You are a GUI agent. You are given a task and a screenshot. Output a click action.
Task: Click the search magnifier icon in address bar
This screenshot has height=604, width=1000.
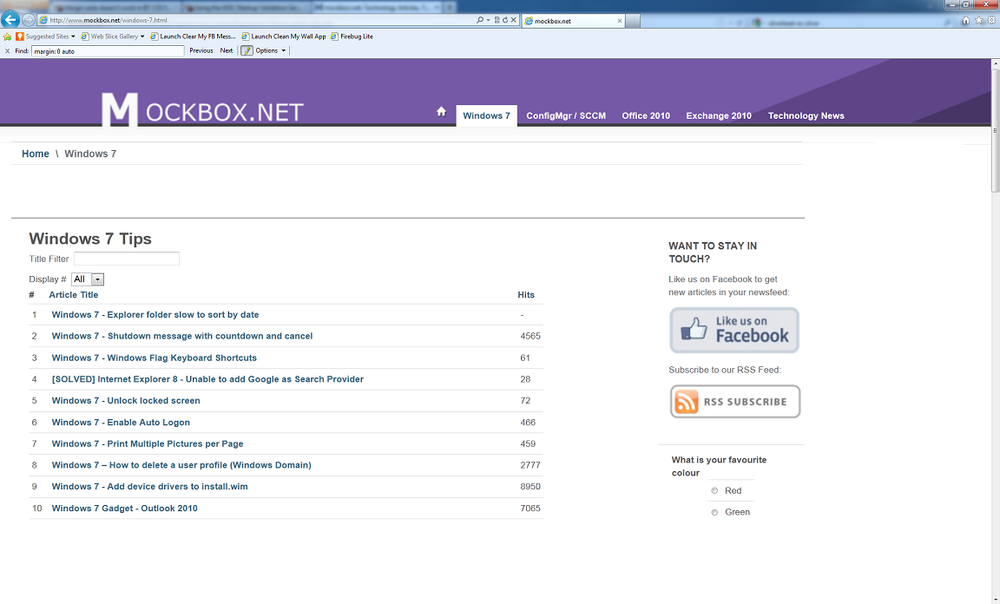tap(480, 20)
